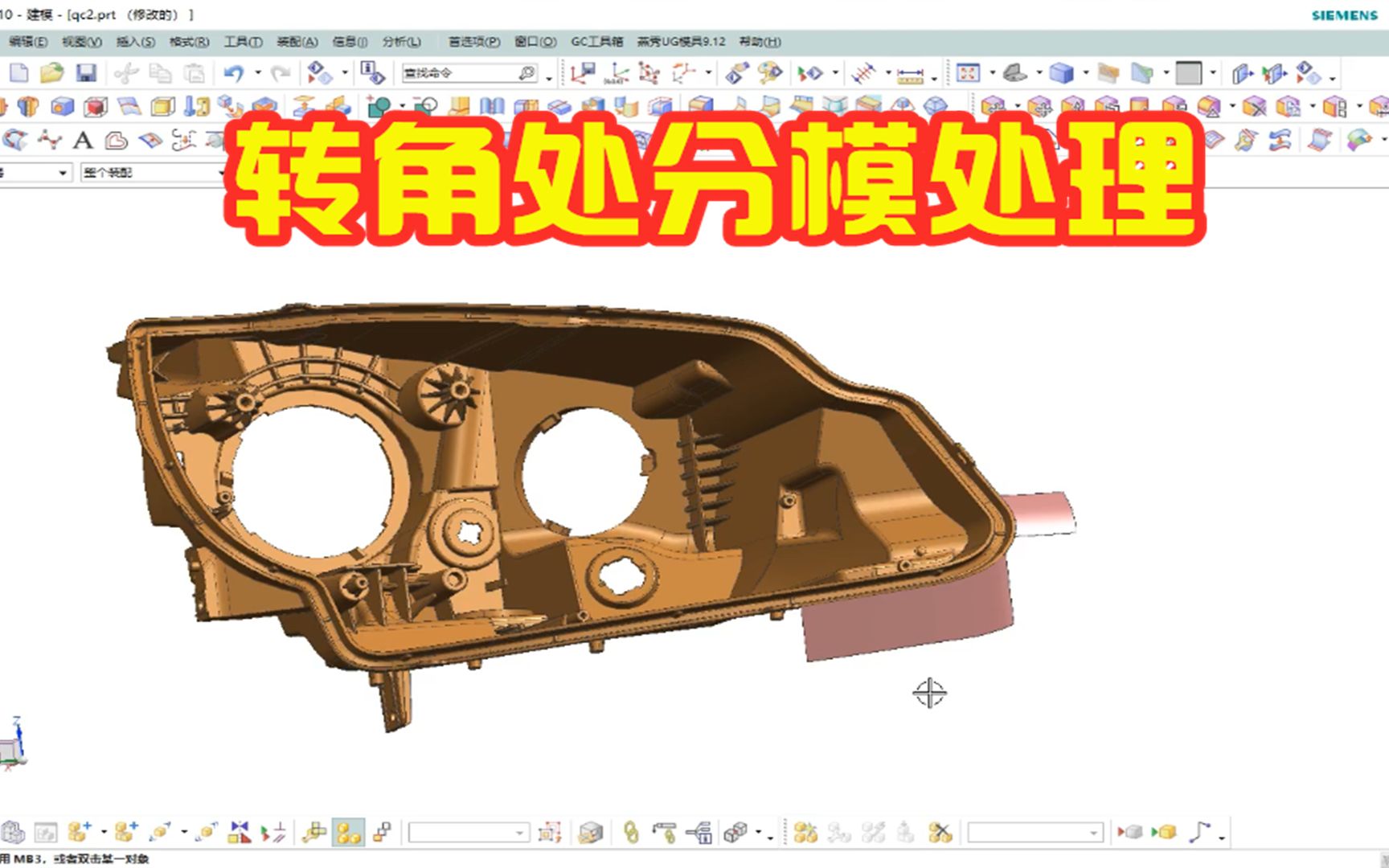Open the dropdown next to Fit view

coord(992,74)
